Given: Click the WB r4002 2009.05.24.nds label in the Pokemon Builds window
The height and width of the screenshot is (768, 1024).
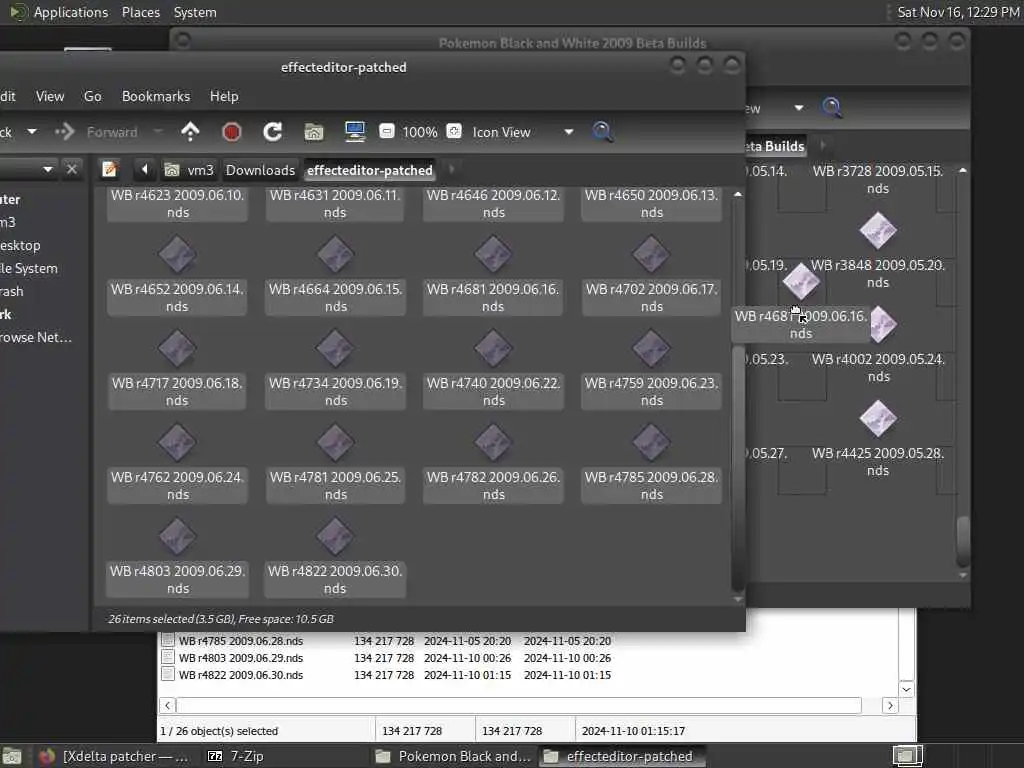Looking at the screenshot, I should pyautogui.click(x=878, y=367).
